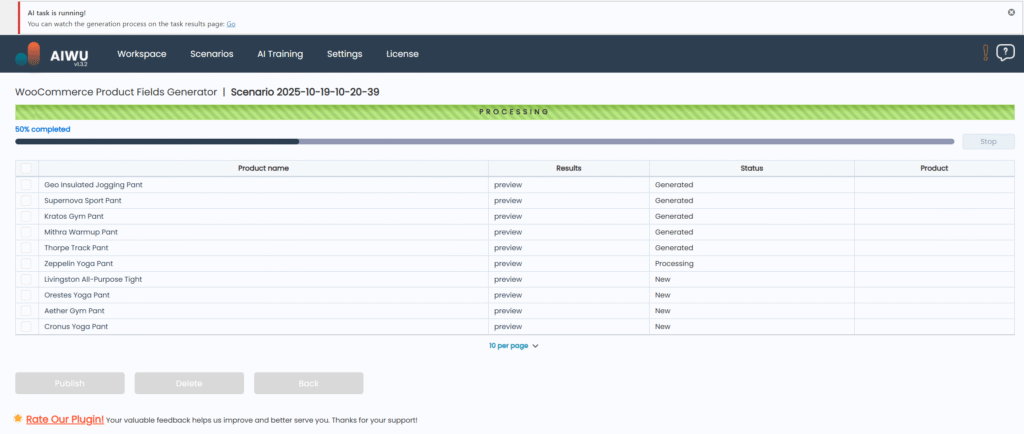
Task: Check the Kratos Gym Pant row
Action: pos(26,216)
